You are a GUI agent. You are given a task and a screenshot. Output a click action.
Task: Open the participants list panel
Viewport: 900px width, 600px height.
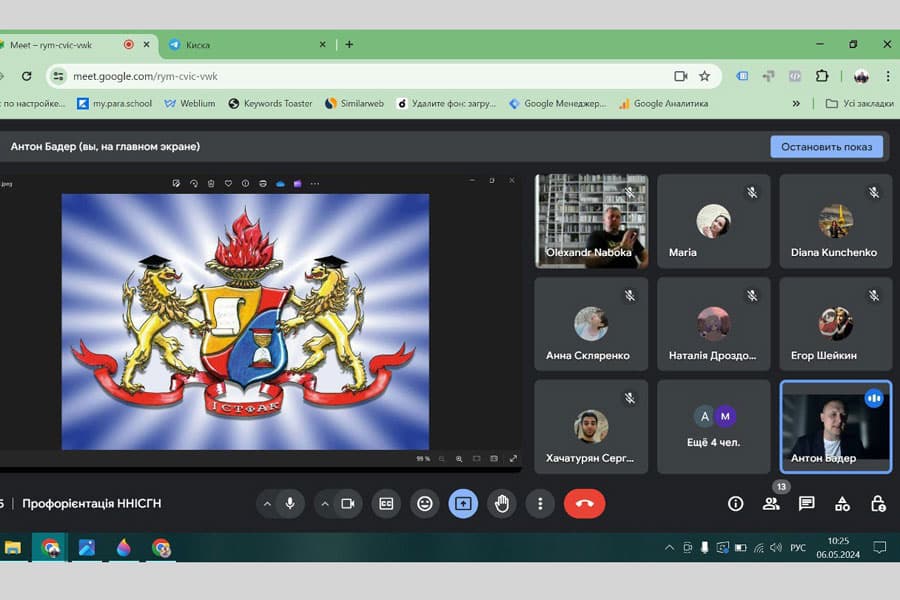pyautogui.click(x=771, y=503)
